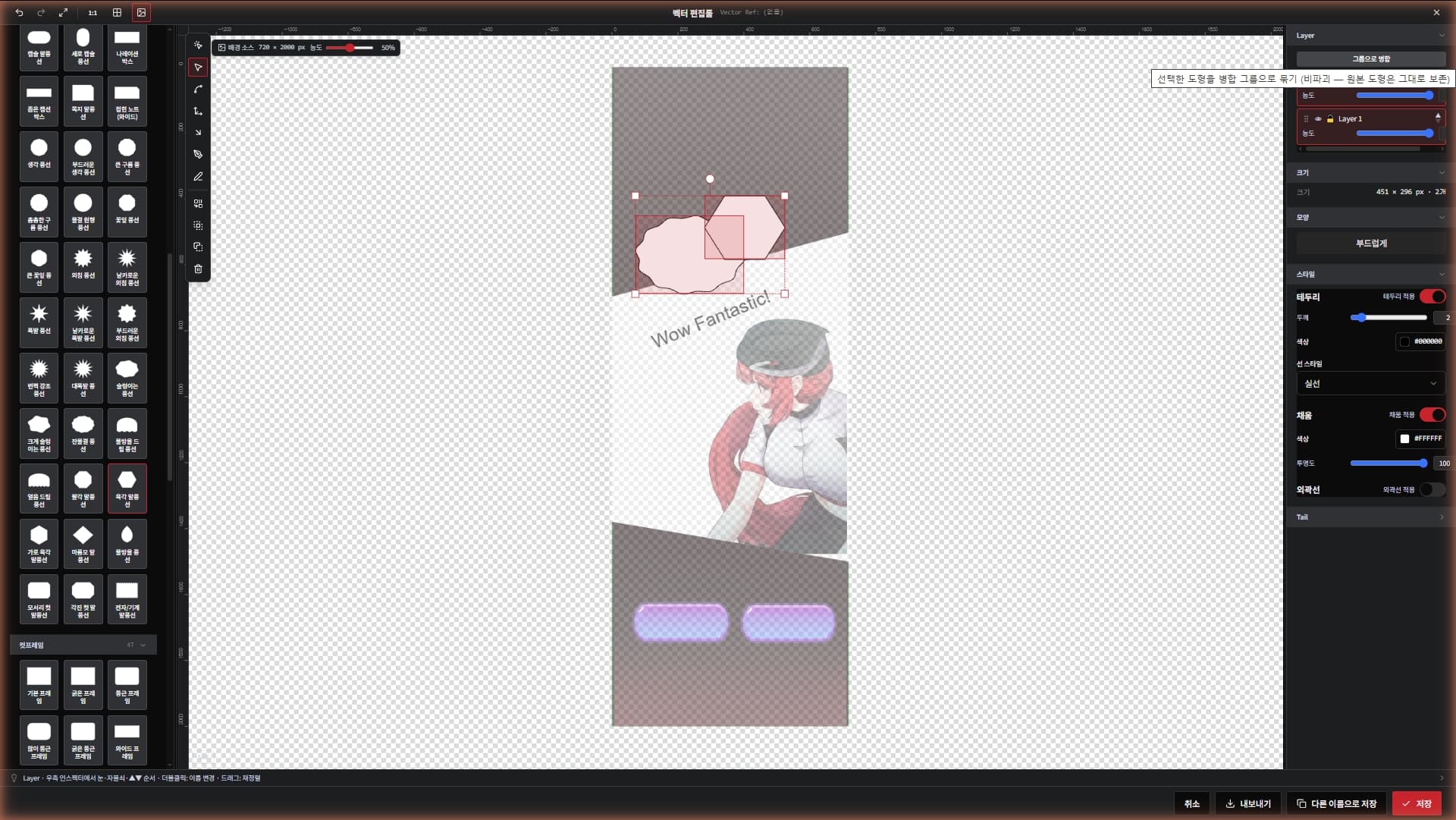The width and height of the screenshot is (1456, 820).
Task: Expand the status bar hint chevron
Action: (1442, 778)
